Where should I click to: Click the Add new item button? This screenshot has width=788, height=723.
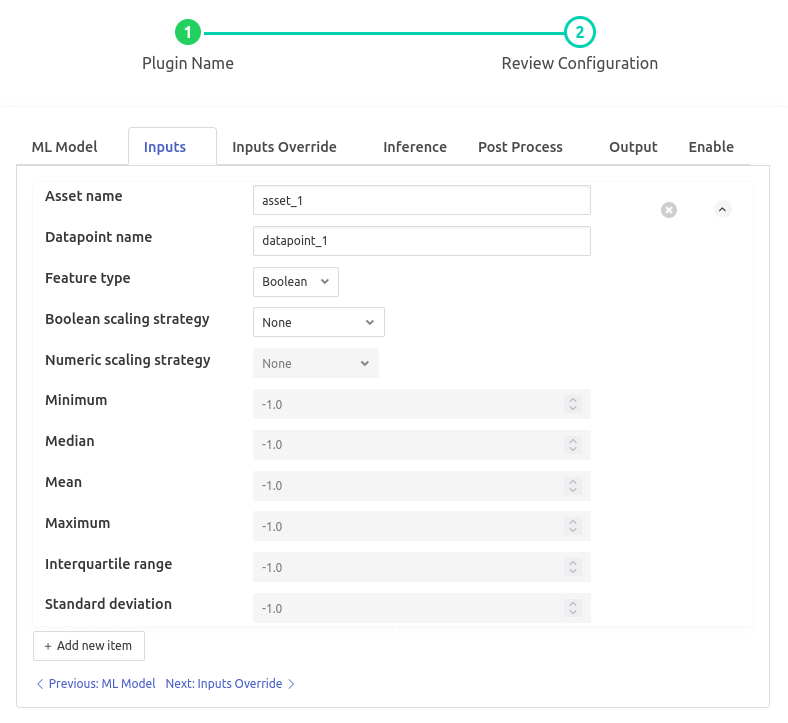tap(89, 646)
